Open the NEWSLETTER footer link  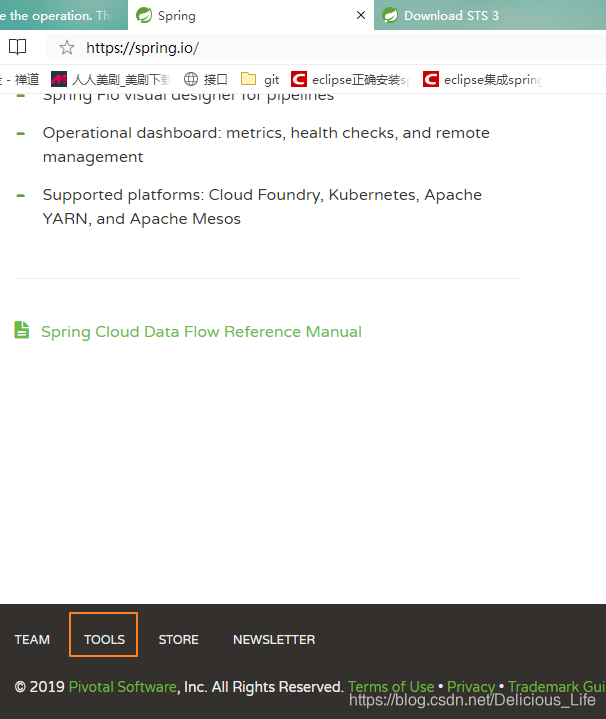pos(274,639)
